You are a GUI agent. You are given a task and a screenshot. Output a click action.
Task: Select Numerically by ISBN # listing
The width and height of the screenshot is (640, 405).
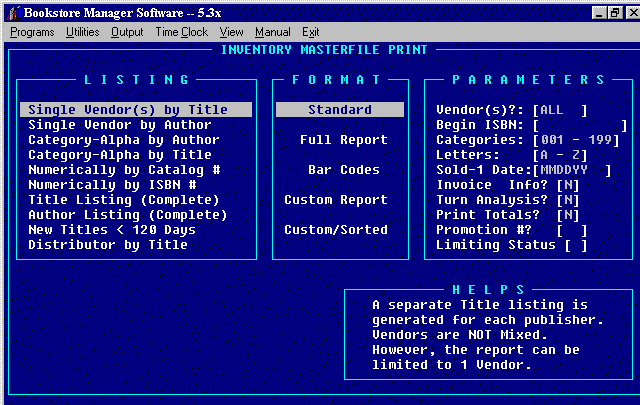point(112,185)
